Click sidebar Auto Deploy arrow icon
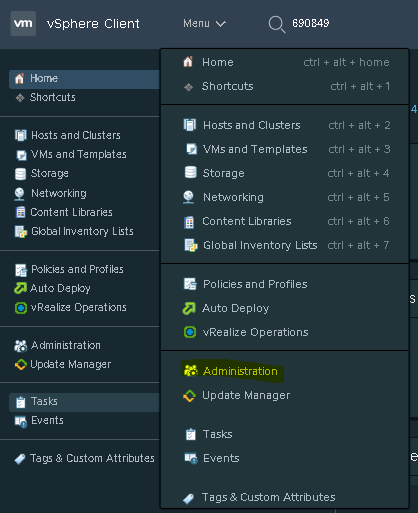 point(20,288)
